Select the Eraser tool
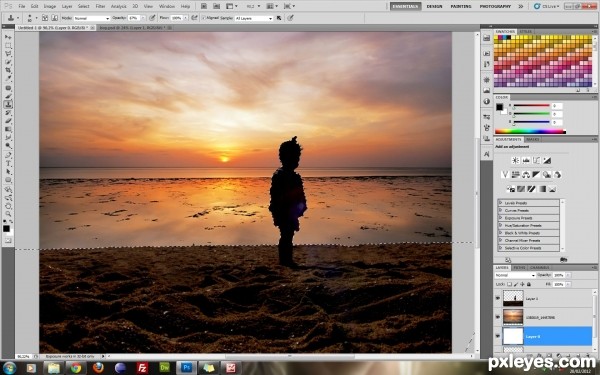The image size is (600, 375). (x=8, y=121)
